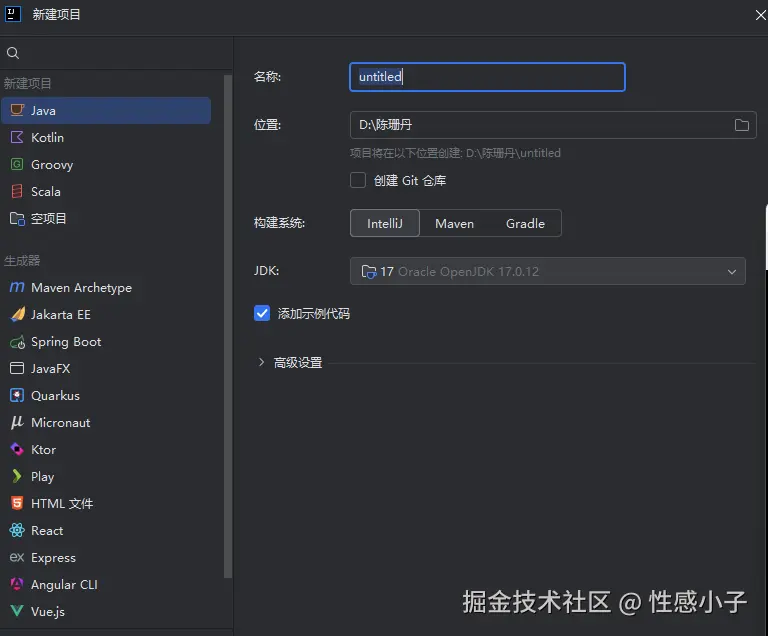
Task: Select Java in the project list
Action: [x=106, y=110]
